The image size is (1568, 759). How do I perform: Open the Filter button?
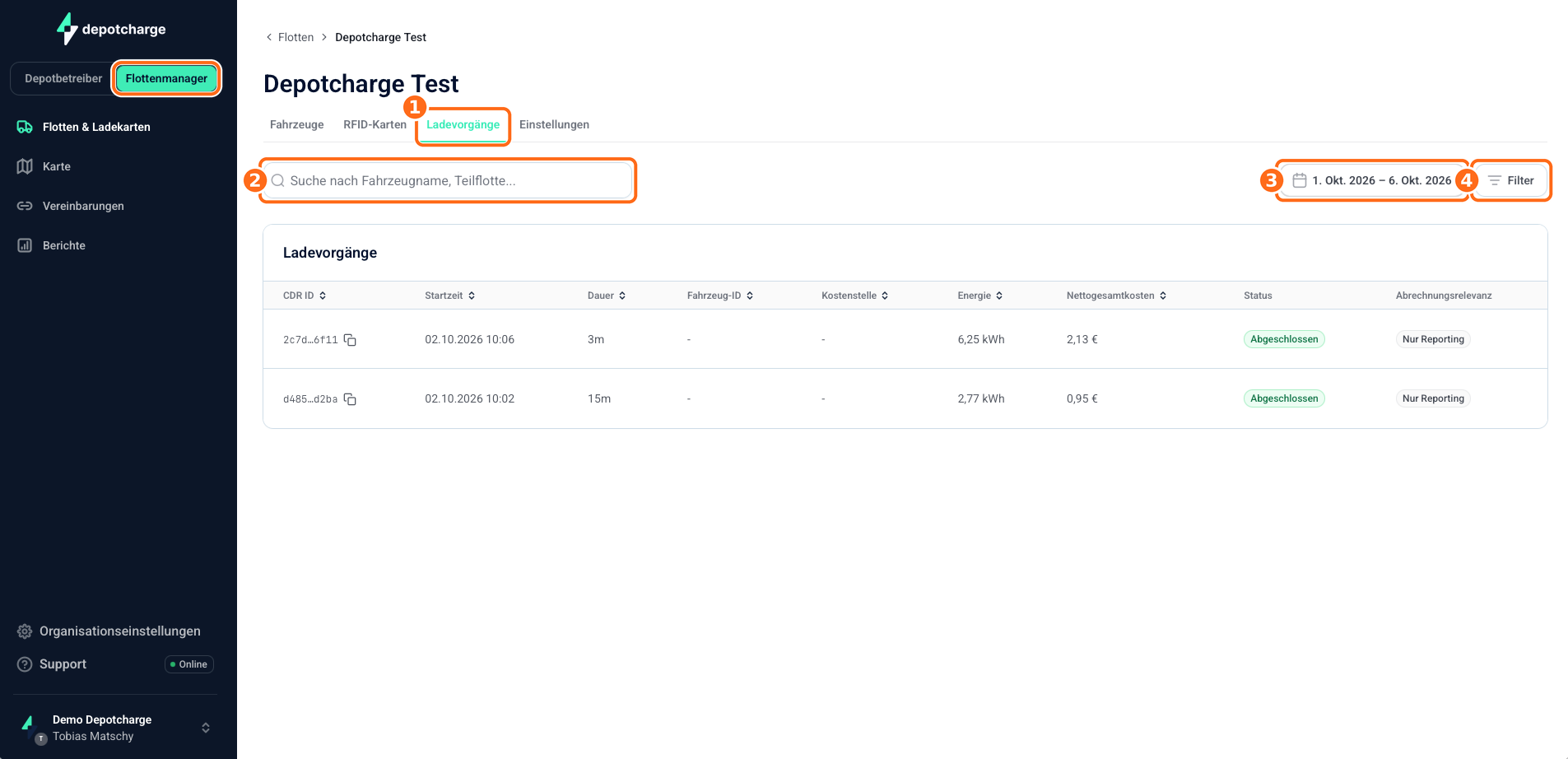(1511, 180)
